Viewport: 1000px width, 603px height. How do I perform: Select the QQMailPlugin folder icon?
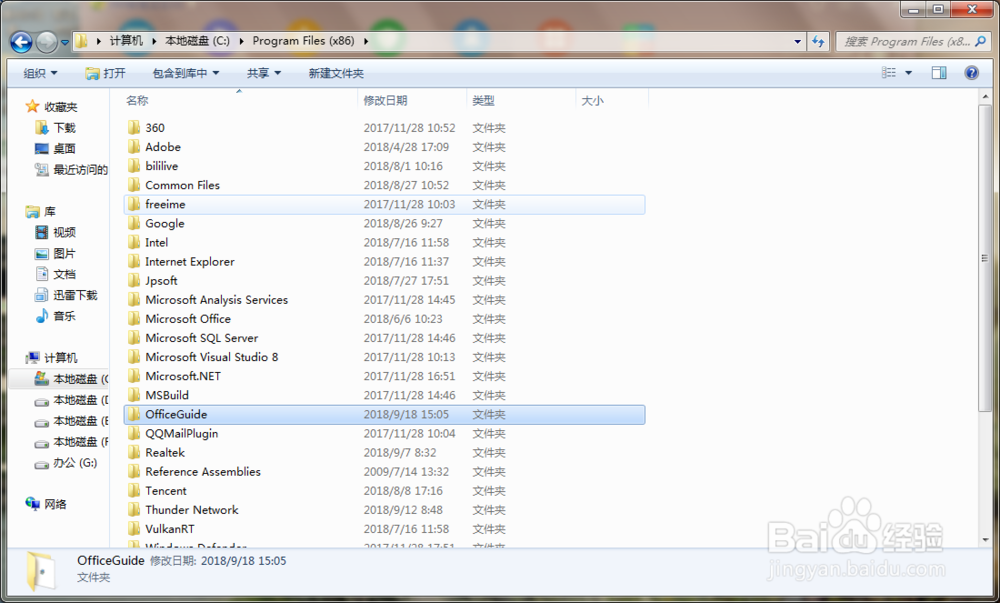coord(134,433)
